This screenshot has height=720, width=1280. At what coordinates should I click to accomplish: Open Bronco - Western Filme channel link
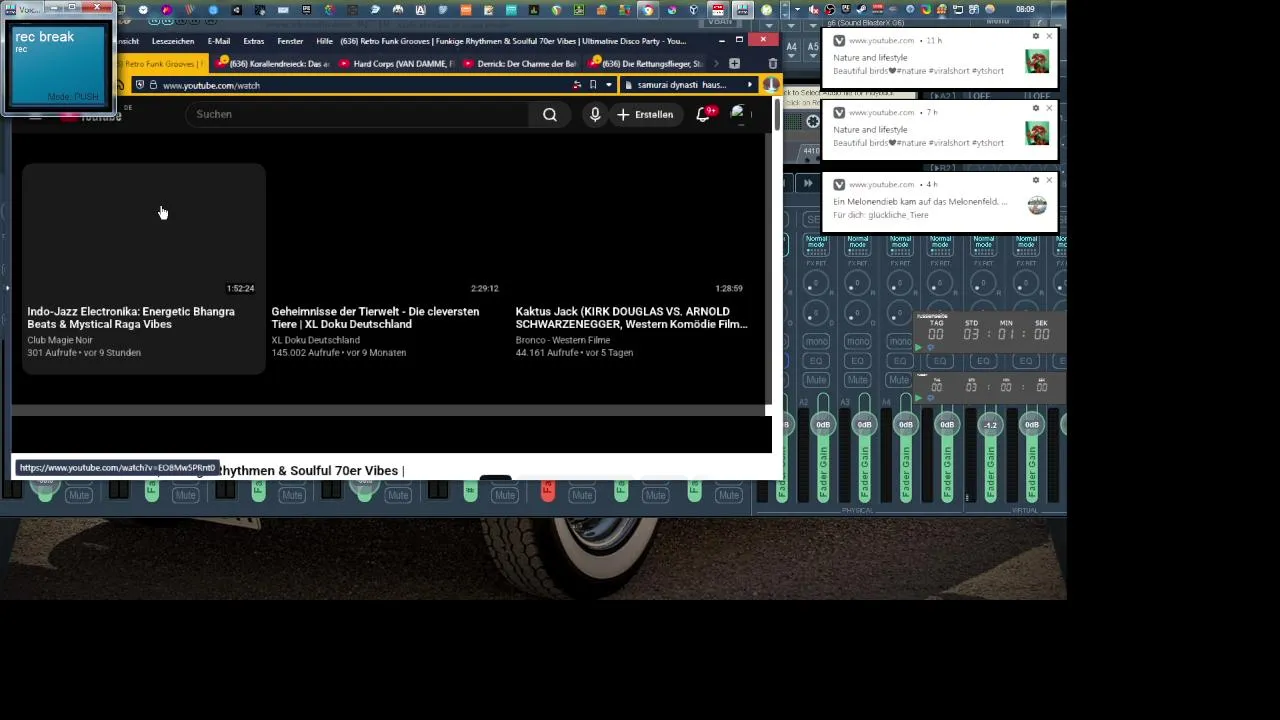click(562, 340)
